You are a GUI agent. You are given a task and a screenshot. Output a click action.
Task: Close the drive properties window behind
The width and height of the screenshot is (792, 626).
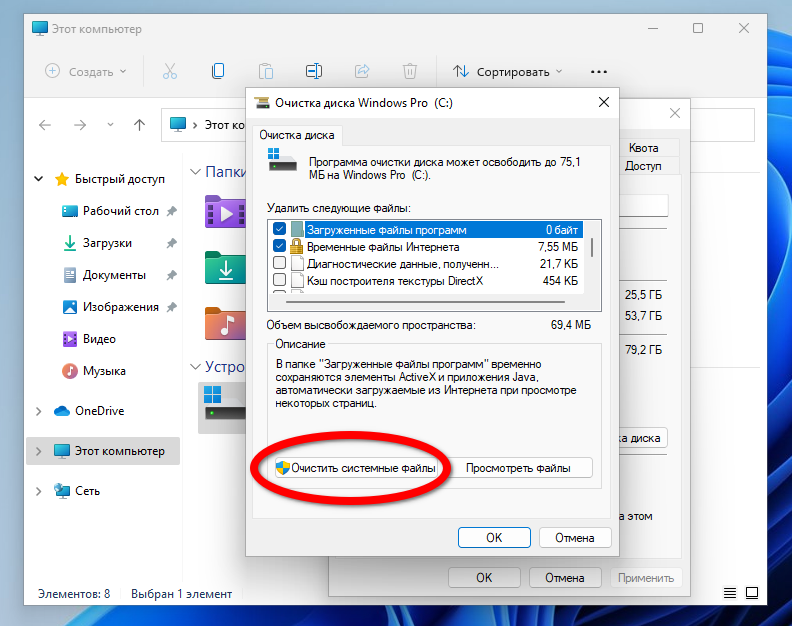click(x=675, y=113)
